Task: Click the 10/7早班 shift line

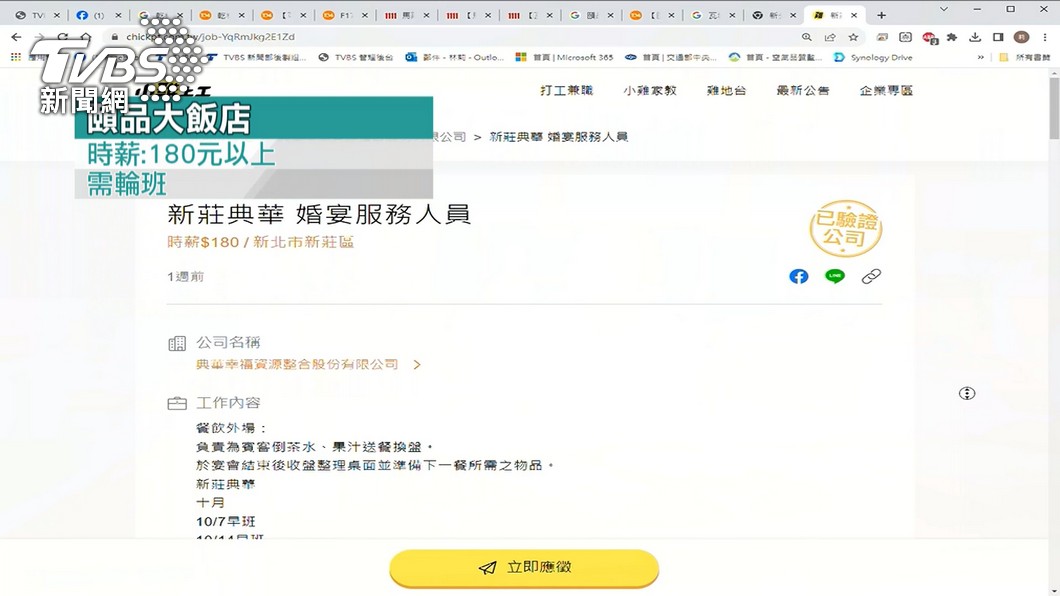Action: tap(226, 522)
